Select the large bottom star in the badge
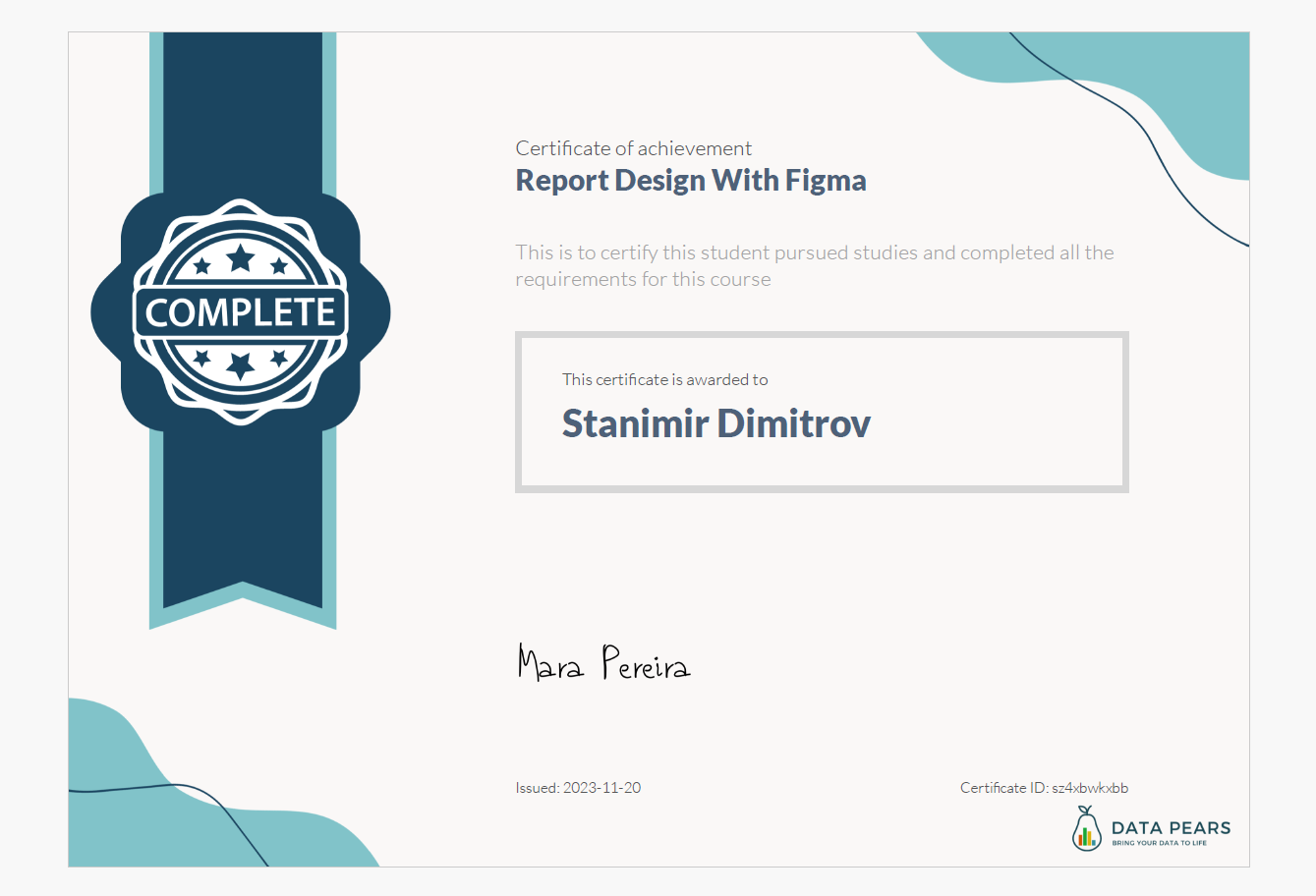1316x896 pixels. [241, 365]
